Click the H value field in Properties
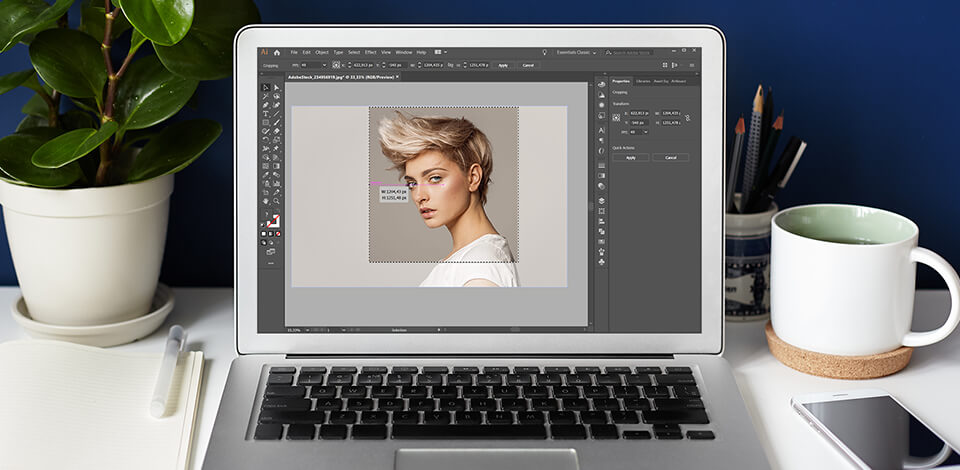 (671, 123)
